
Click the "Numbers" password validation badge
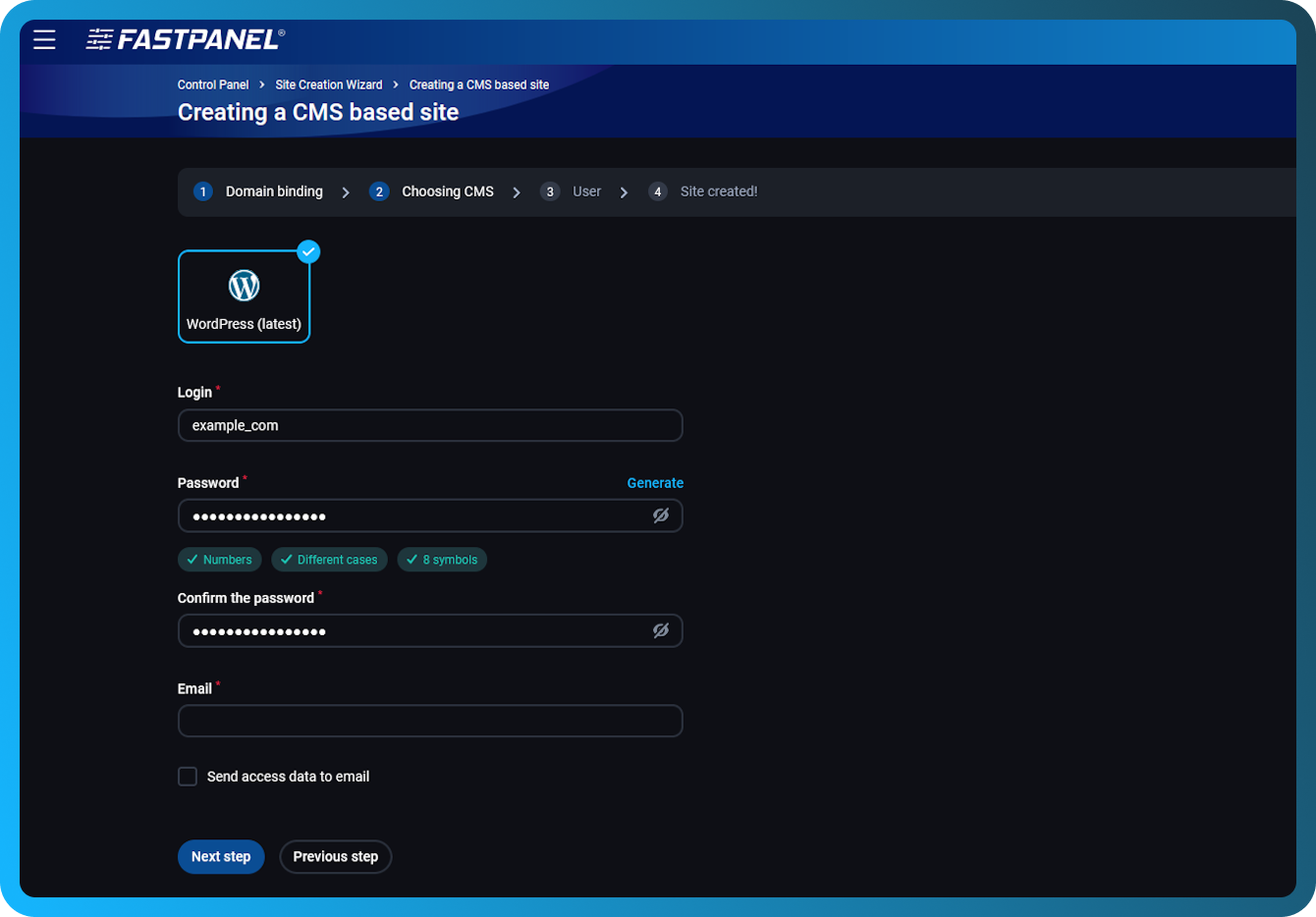219,560
